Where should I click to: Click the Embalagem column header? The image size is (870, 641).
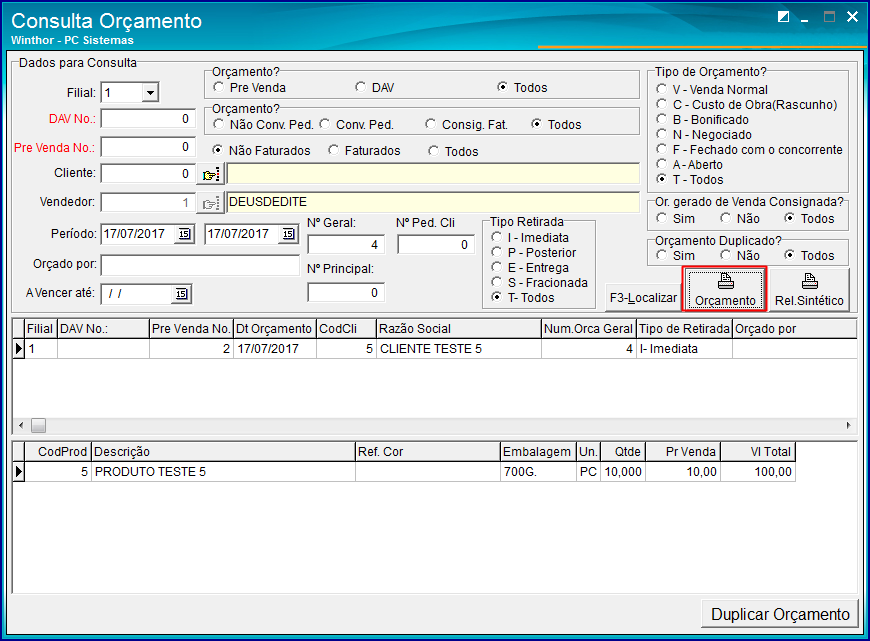click(538, 452)
